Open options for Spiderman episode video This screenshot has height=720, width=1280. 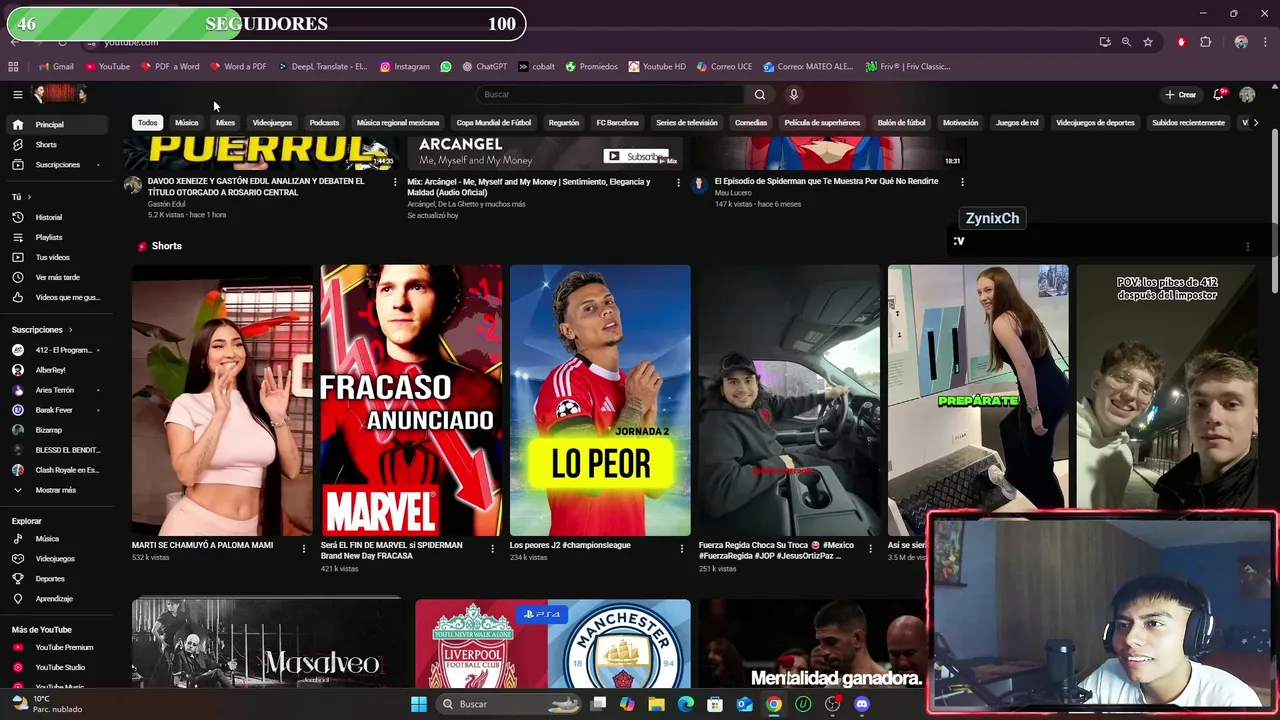coord(962,182)
